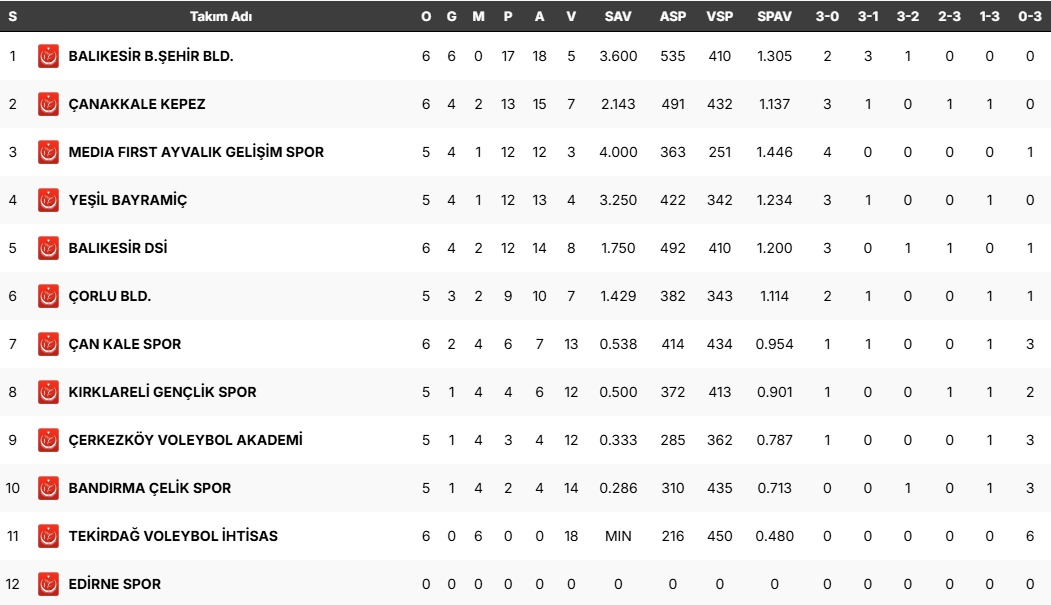The height and width of the screenshot is (605, 1051).
Task: Click the Media First Ayvalık Gelişim Spor logo
Action: 48,152
